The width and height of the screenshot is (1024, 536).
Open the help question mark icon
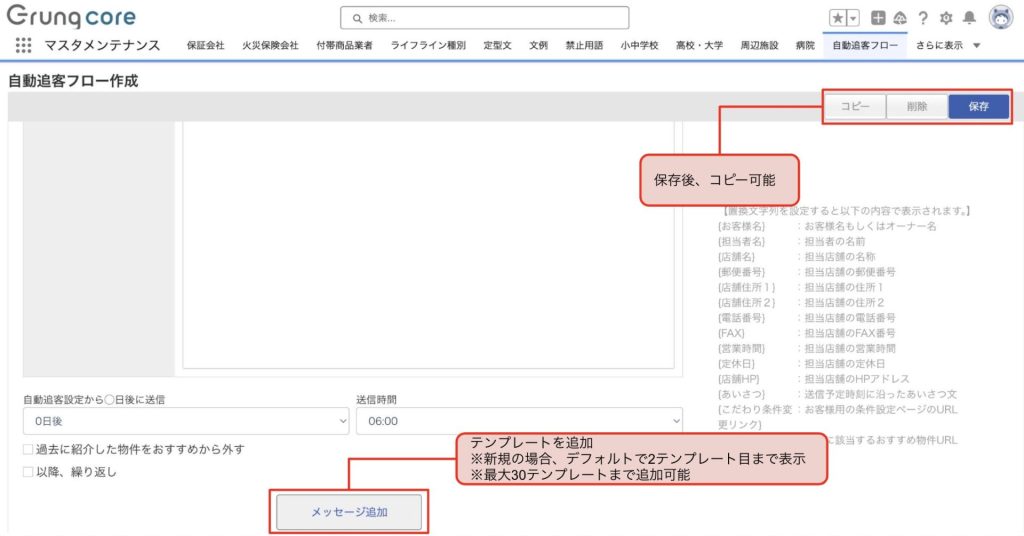pyautogui.click(x=923, y=18)
